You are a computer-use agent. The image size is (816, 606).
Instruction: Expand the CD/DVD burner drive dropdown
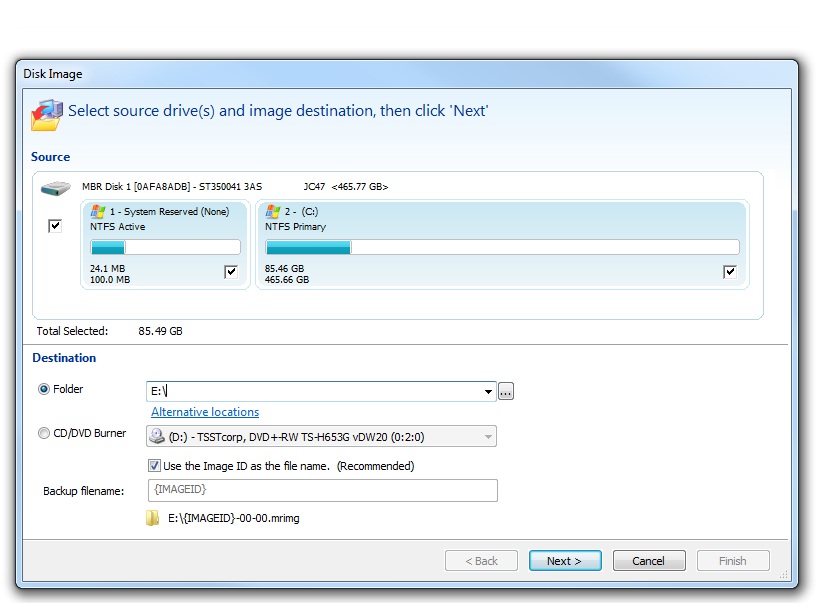(x=488, y=436)
